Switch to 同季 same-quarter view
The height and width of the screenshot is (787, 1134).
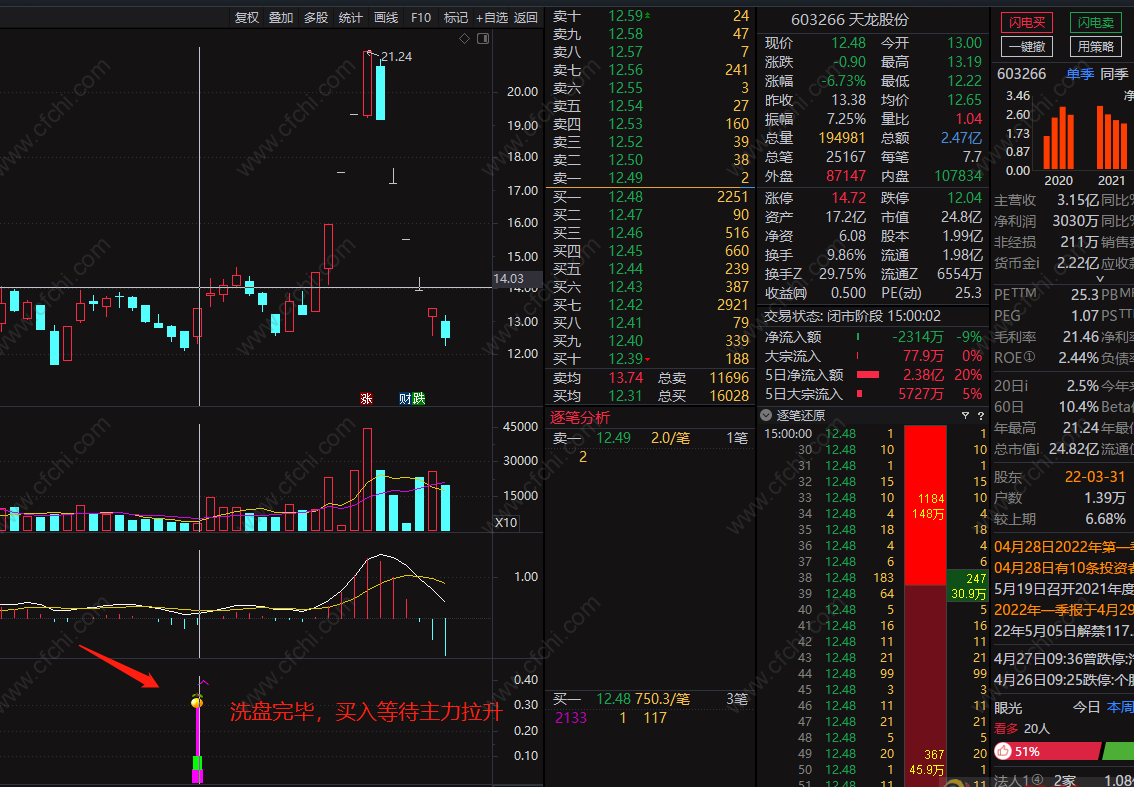click(x=1114, y=74)
